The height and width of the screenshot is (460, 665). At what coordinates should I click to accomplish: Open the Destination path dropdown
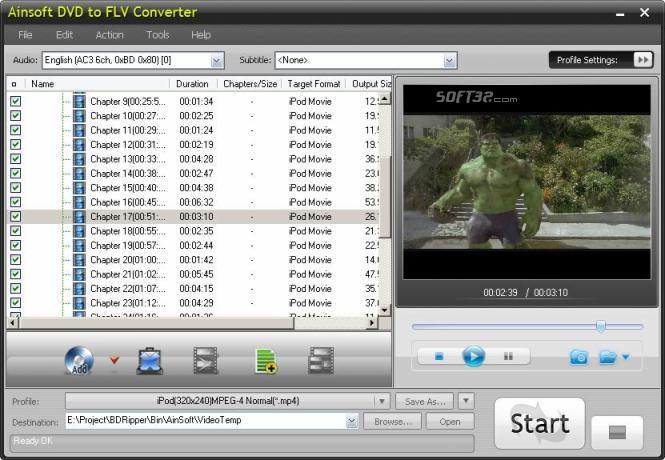click(x=351, y=421)
